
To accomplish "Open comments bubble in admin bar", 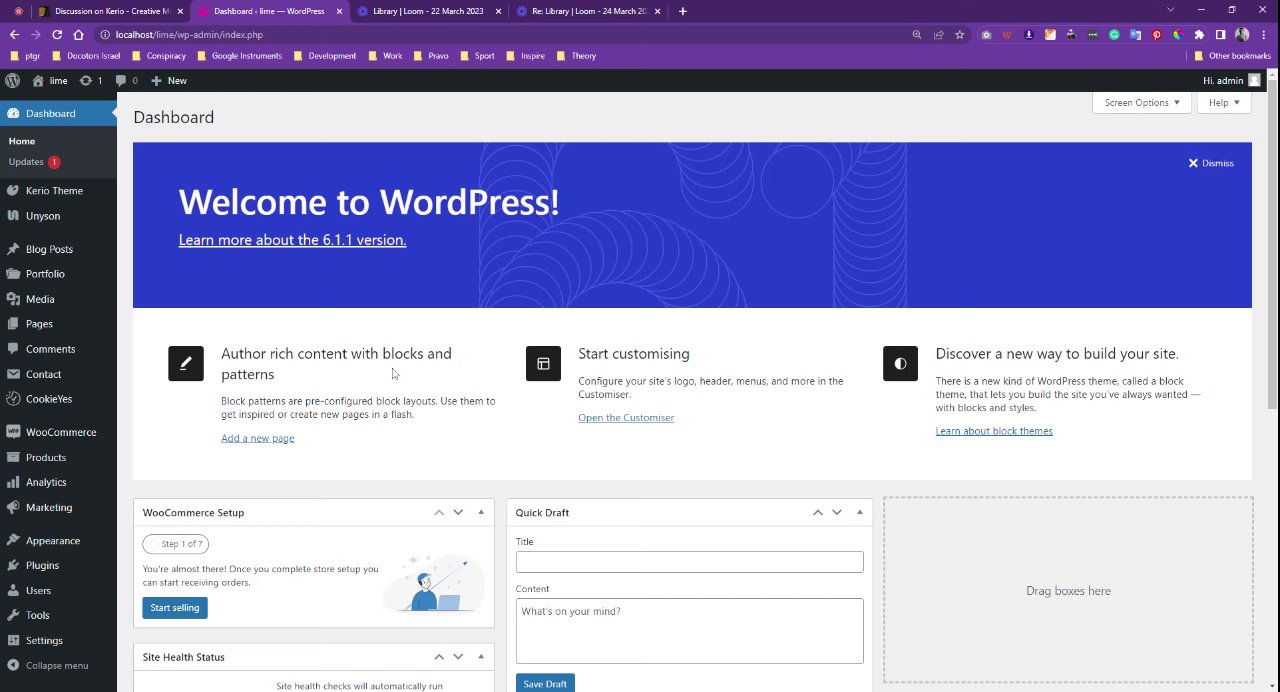I will 126,80.
